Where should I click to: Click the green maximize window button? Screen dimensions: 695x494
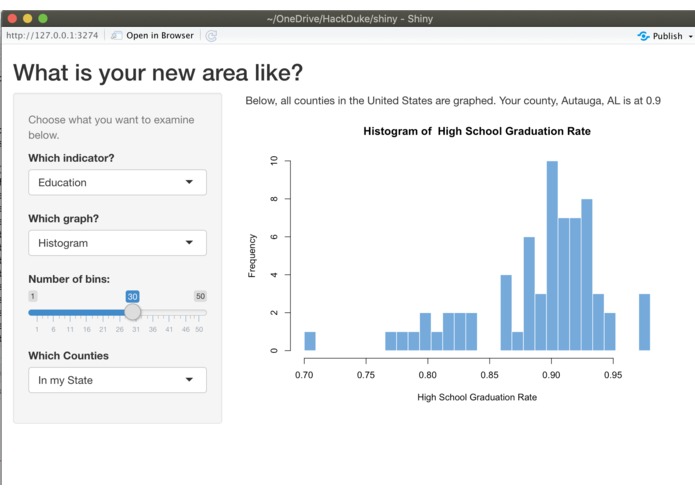point(43,18)
